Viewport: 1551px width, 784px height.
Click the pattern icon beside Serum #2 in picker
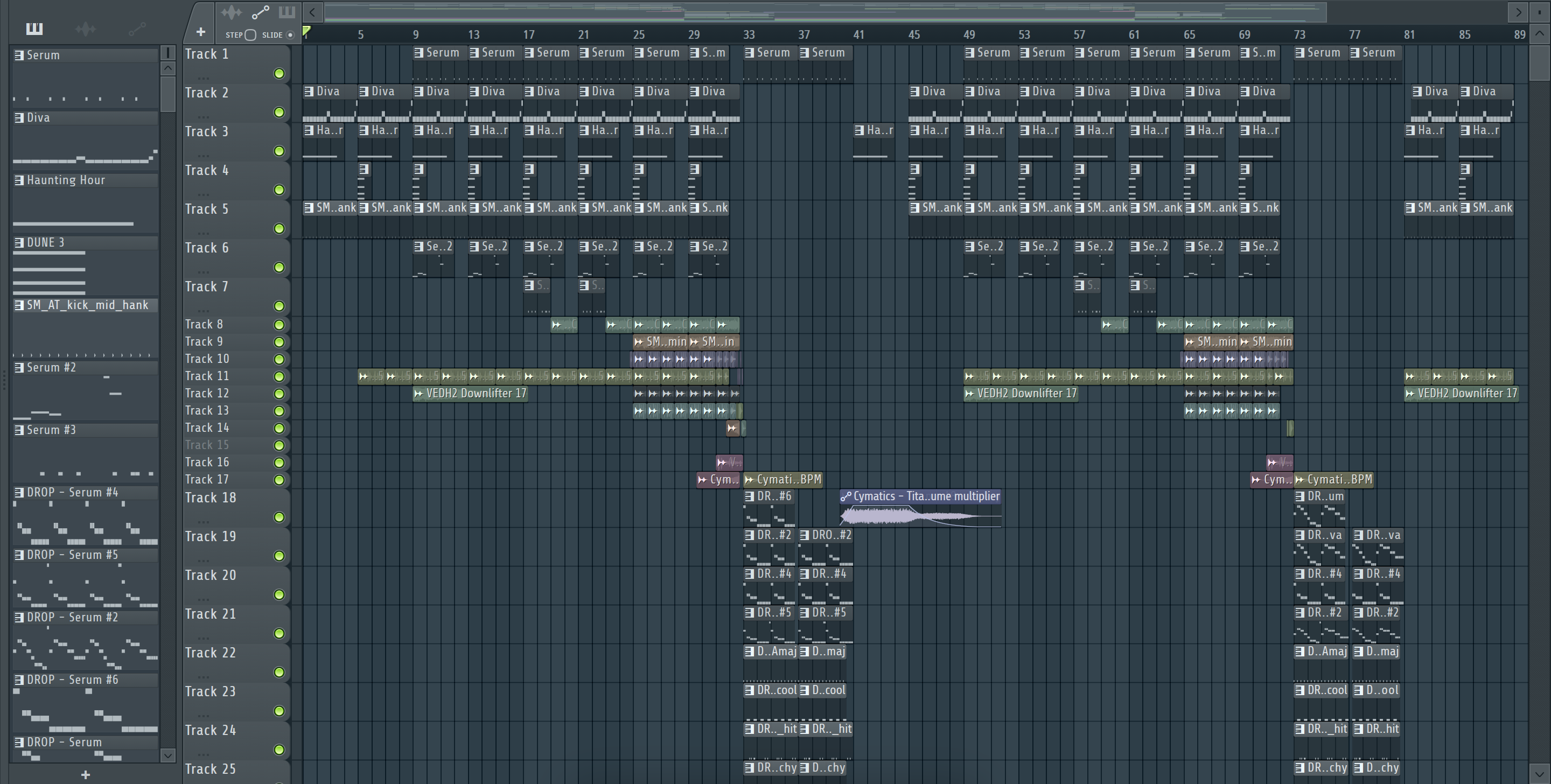click(19, 367)
